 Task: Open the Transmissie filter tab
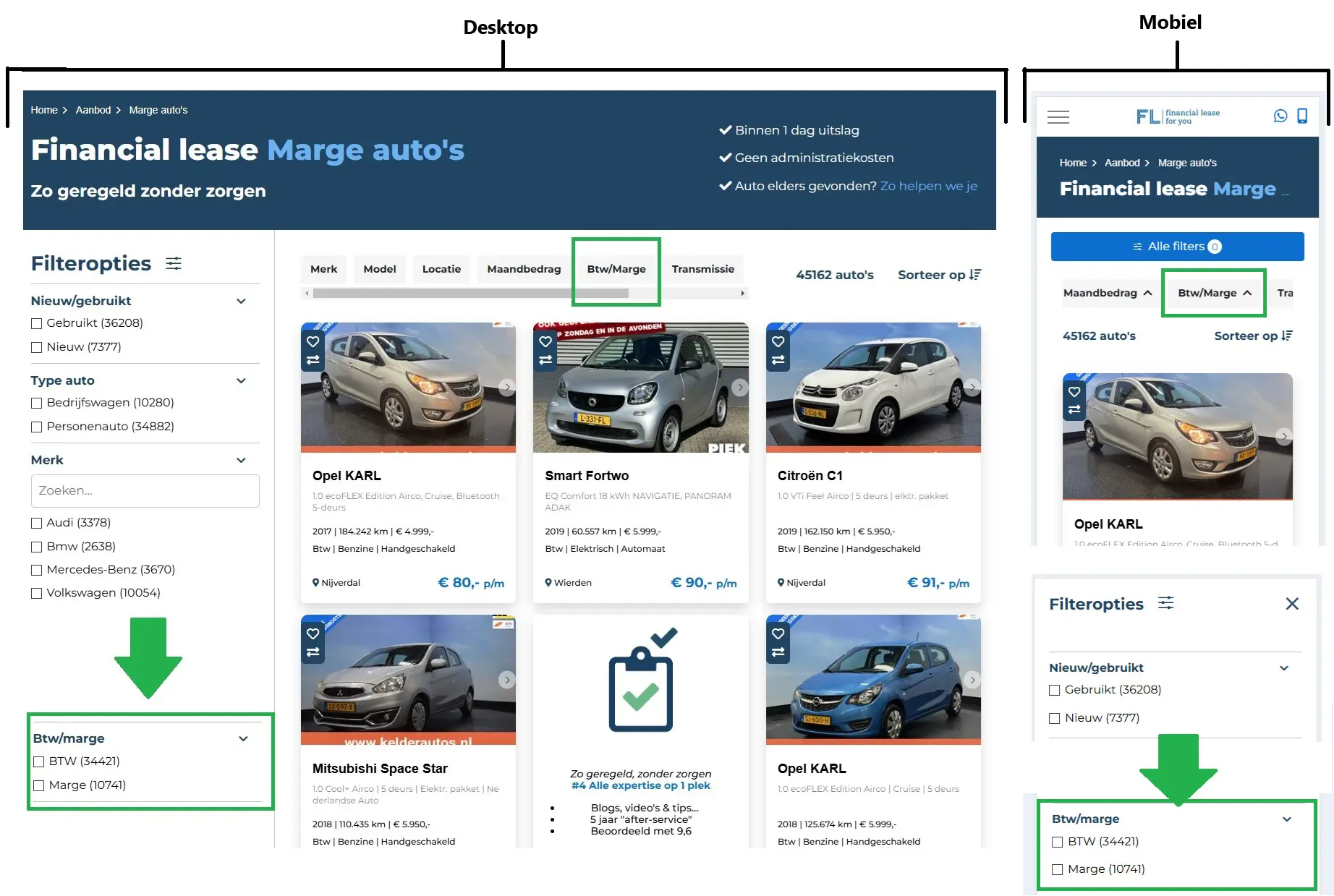(x=703, y=269)
